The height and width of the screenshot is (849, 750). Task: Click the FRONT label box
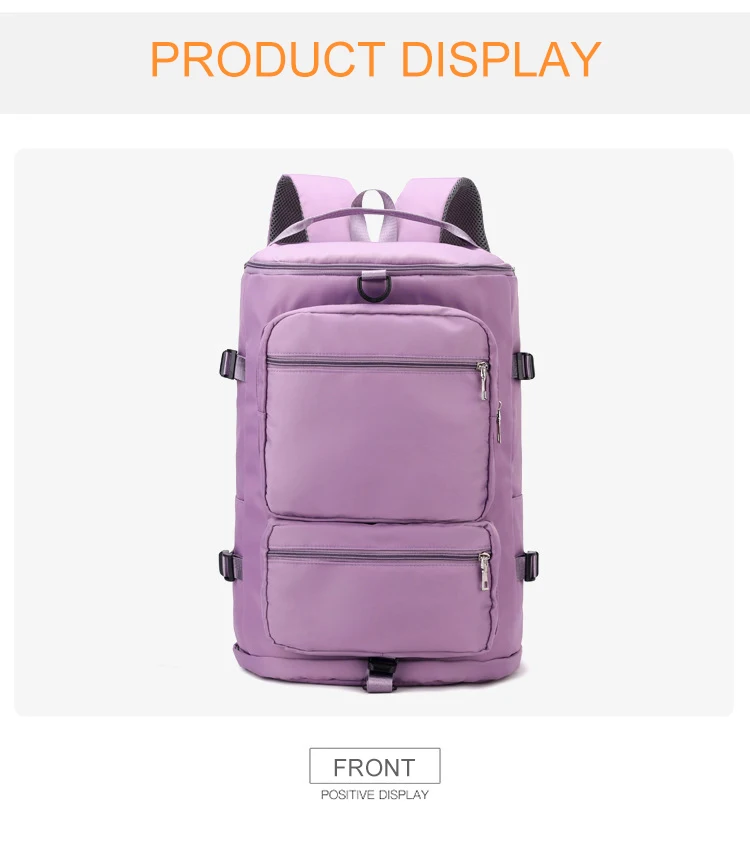coord(375,766)
